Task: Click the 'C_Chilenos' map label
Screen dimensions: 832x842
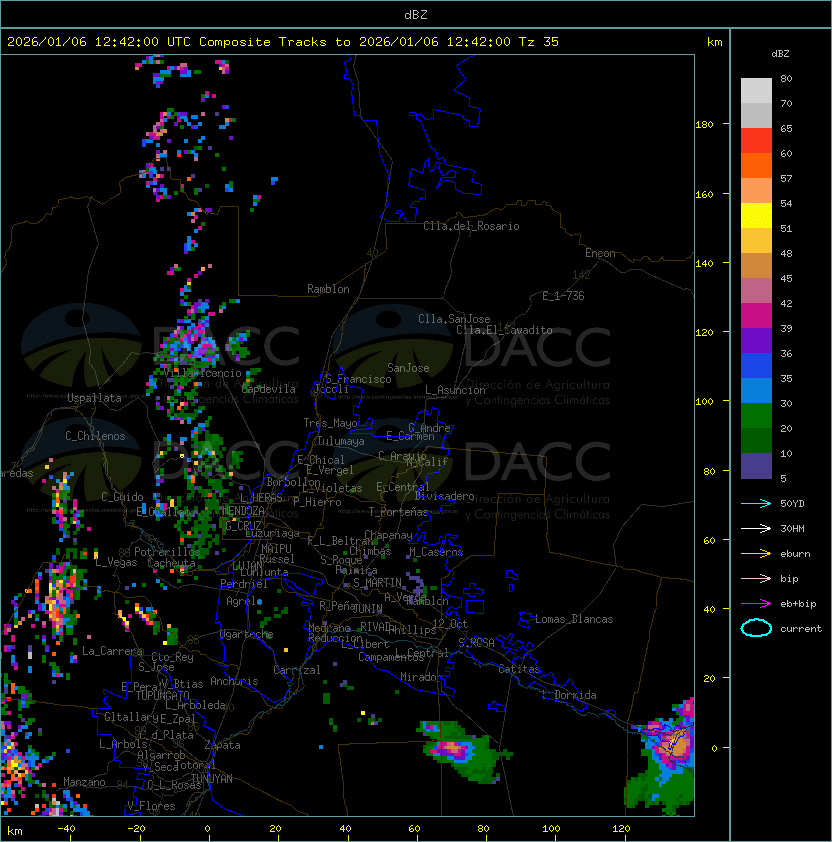Action: click(95, 436)
